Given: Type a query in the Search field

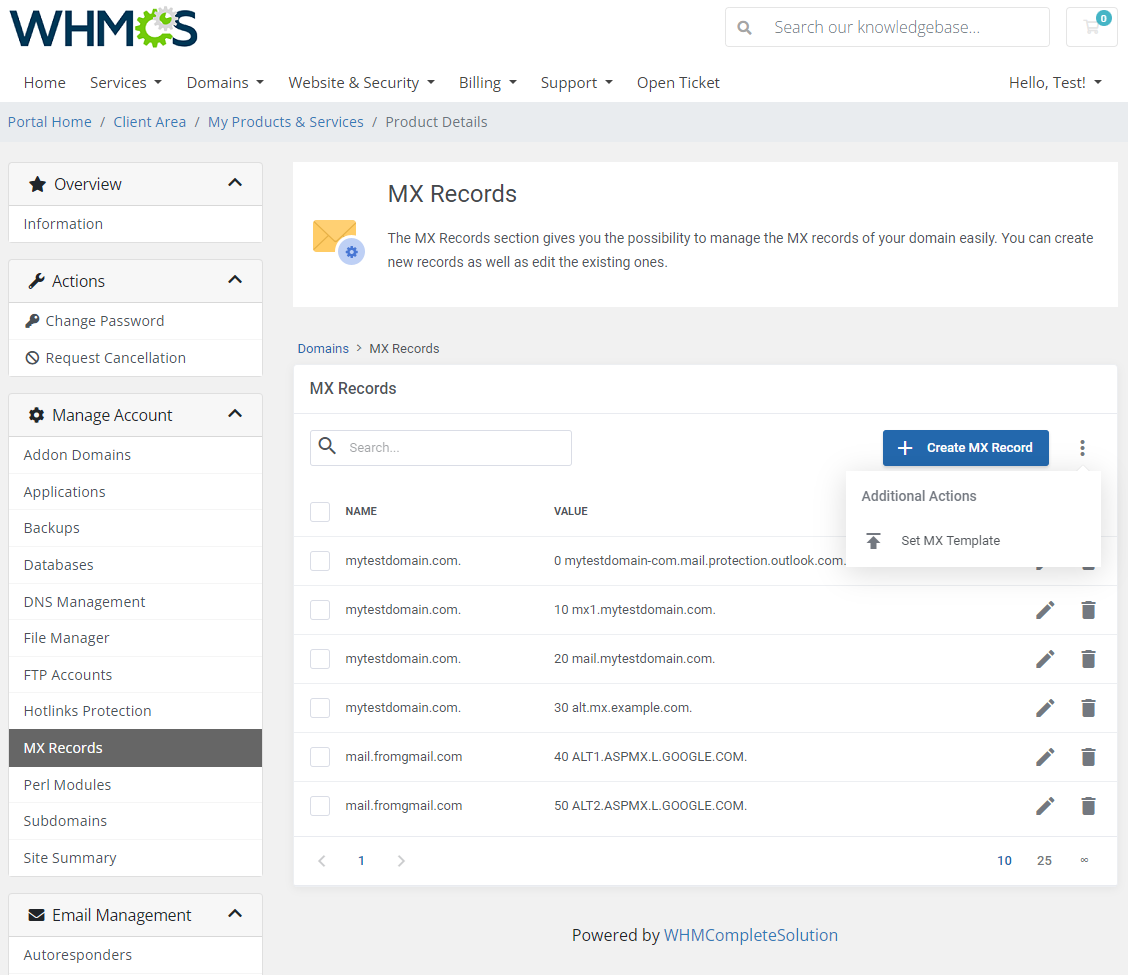Looking at the screenshot, I should coord(440,447).
